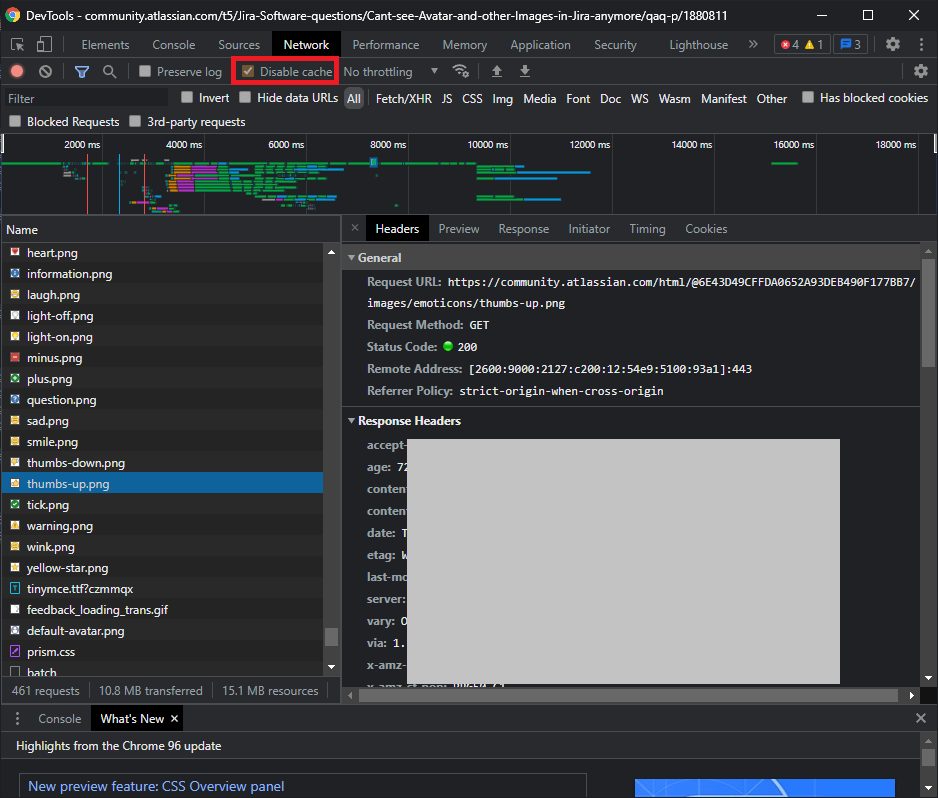Click the export HAR download arrow
The image size is (938, 798).
524,72
